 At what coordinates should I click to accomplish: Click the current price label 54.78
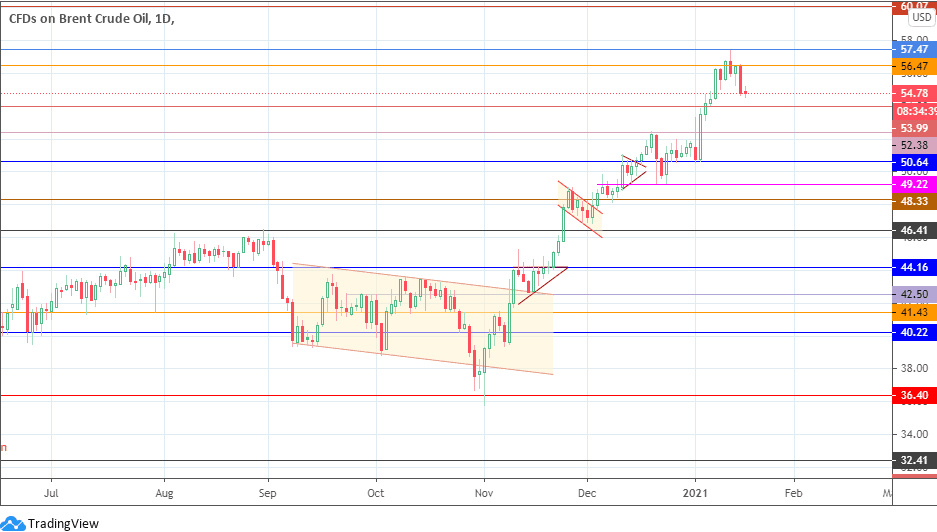coord(914,93)
